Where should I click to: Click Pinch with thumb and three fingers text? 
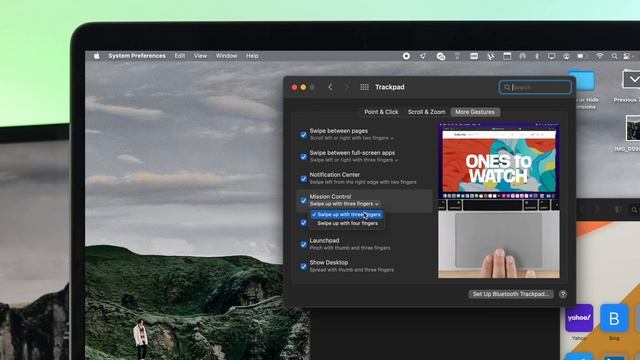[350, 248]
